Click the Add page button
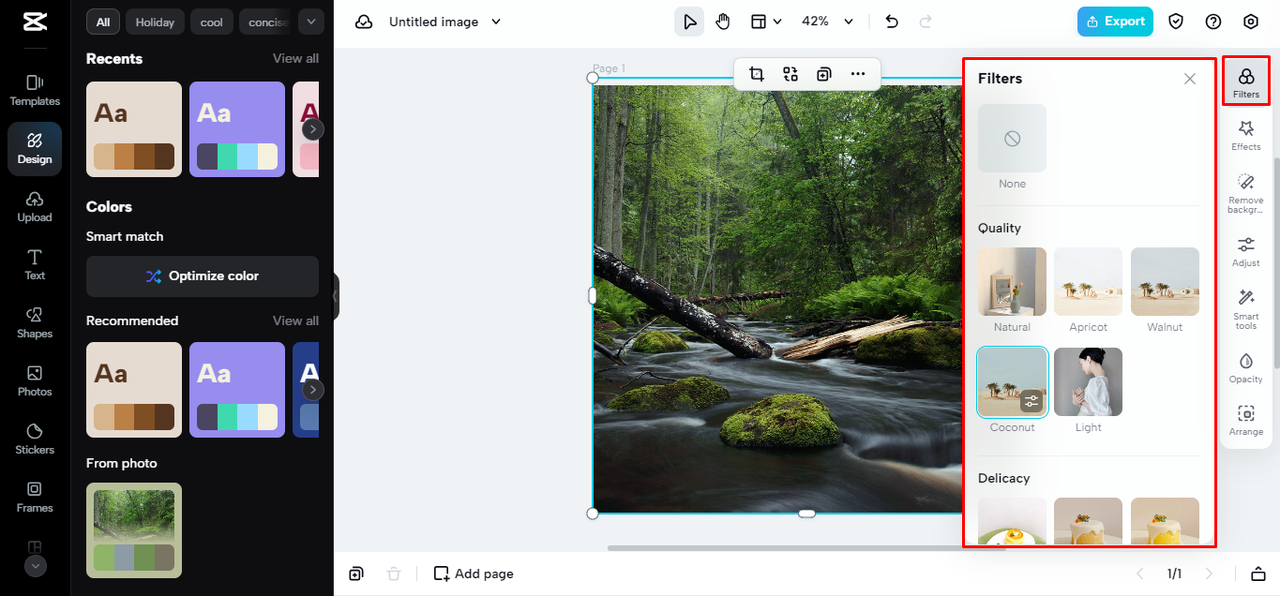The height and width of the screenshot is (596, 1280). pyautogui.click(x=474, y=574)
